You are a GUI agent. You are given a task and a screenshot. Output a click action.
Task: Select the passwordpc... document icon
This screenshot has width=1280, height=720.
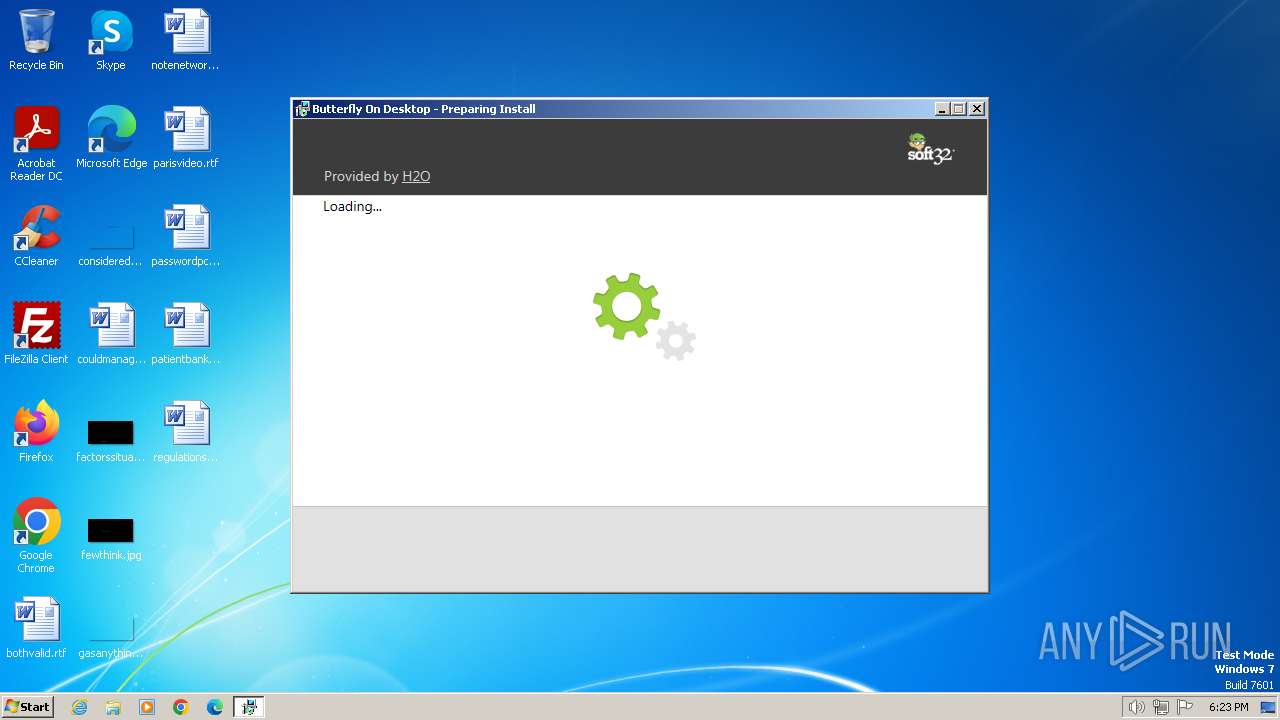(185, 236)
